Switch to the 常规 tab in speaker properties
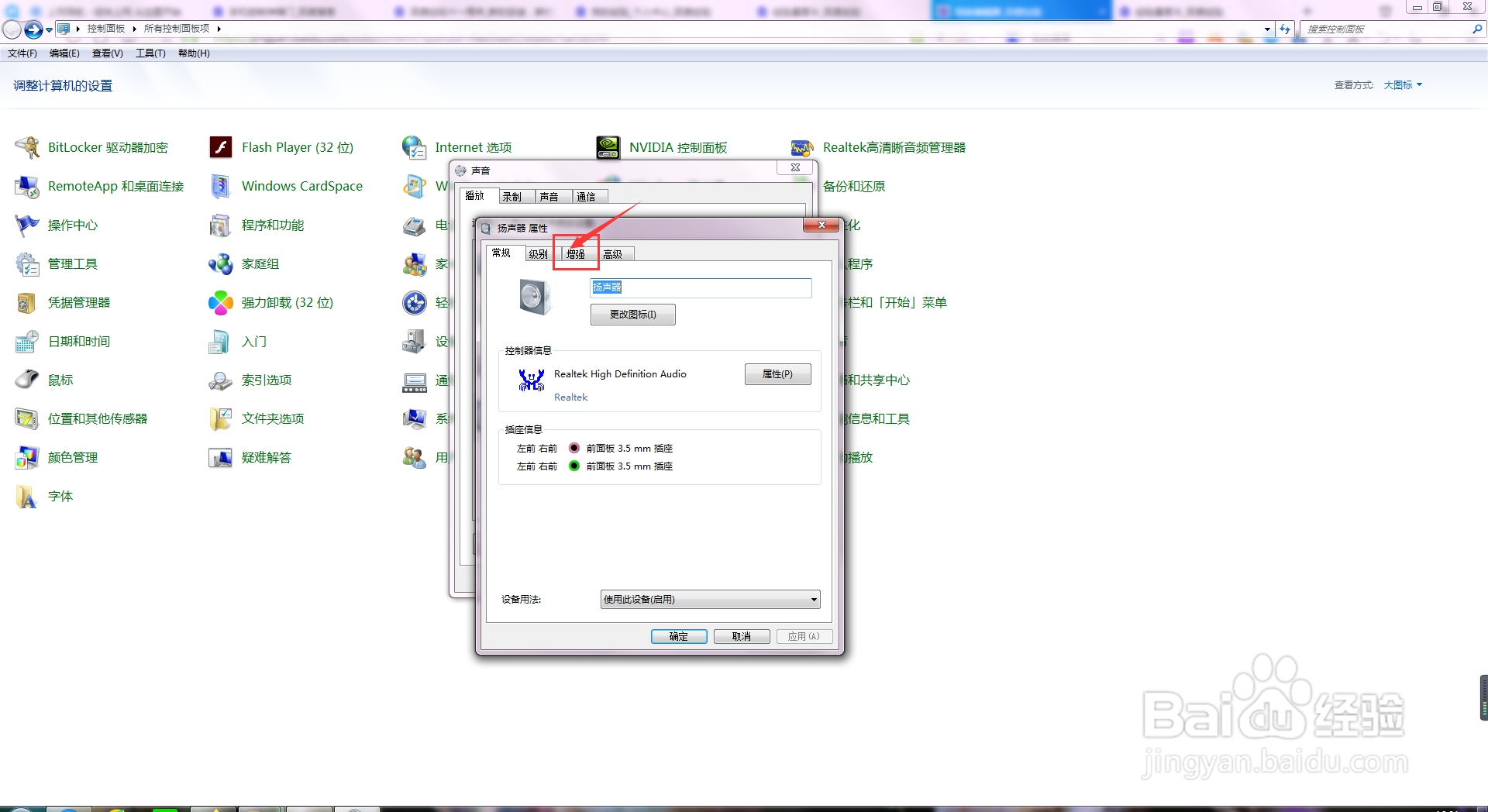Viewport: 1488px width, 812px height. [x=501, y=253]
